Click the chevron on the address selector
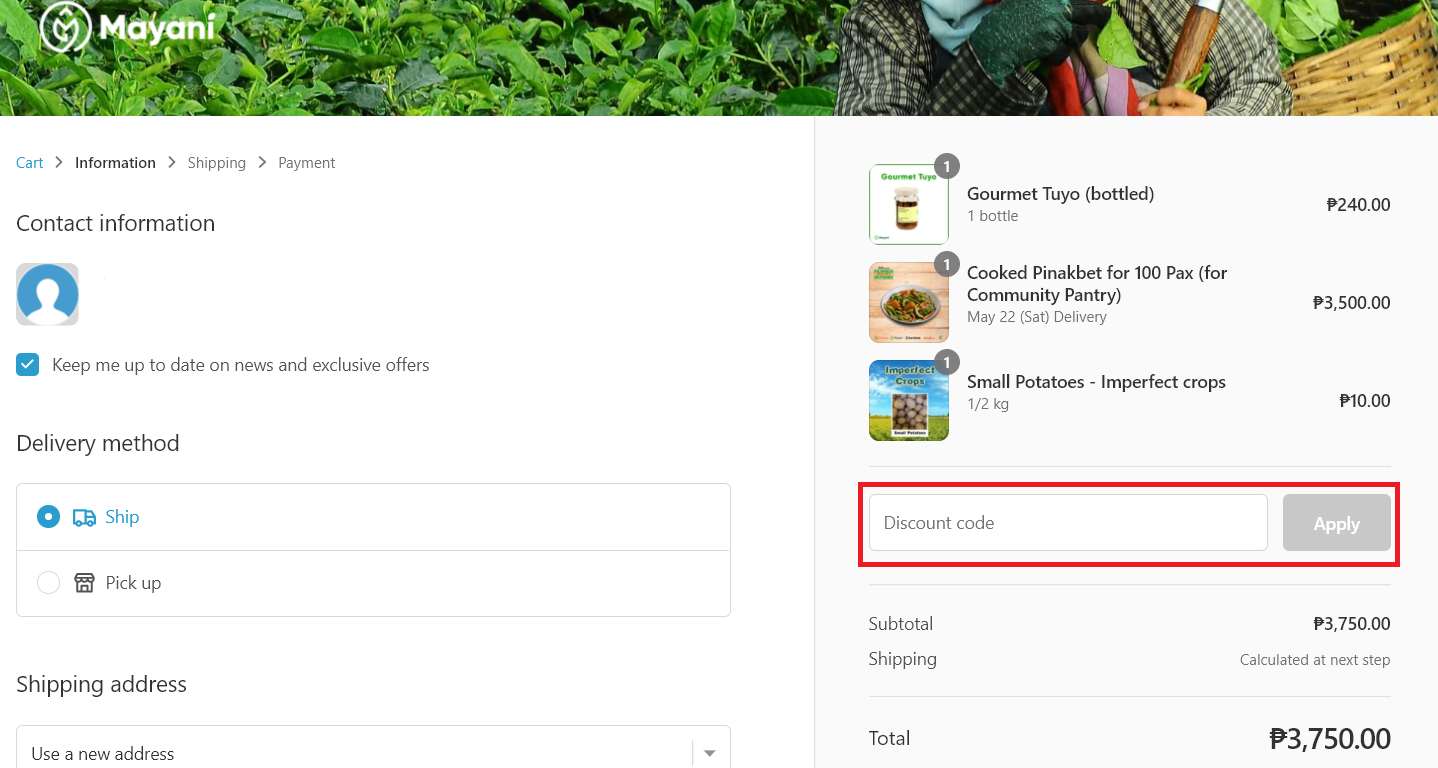The height and width of the screenshot is (768, 1438). (709, 753)
